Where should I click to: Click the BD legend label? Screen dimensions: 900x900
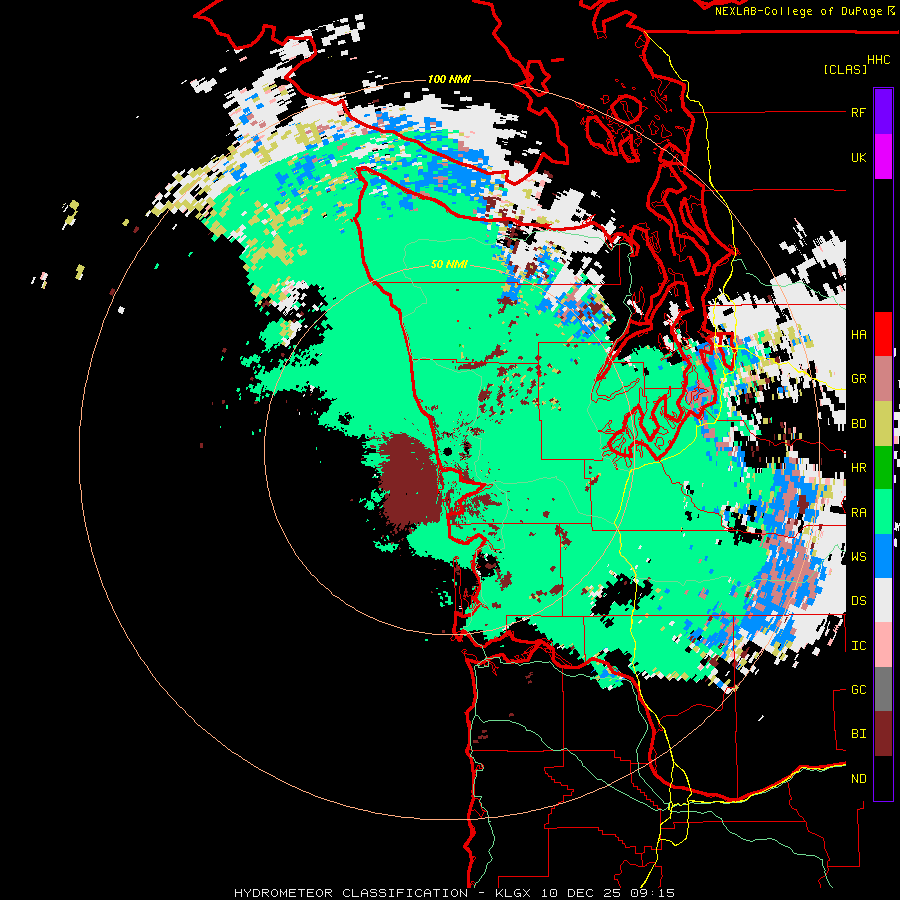tap(858, 424)
